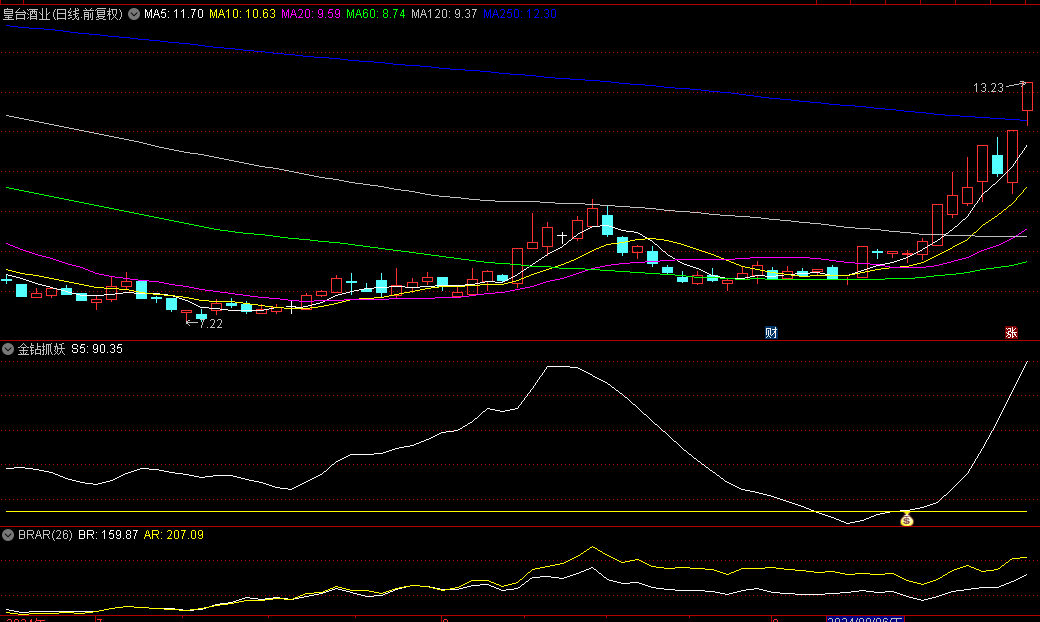Image resolution: width=1040 pixels, height=622 pixels.
Task: Click the BR: 159.87 value
Action: pos(108,534)
